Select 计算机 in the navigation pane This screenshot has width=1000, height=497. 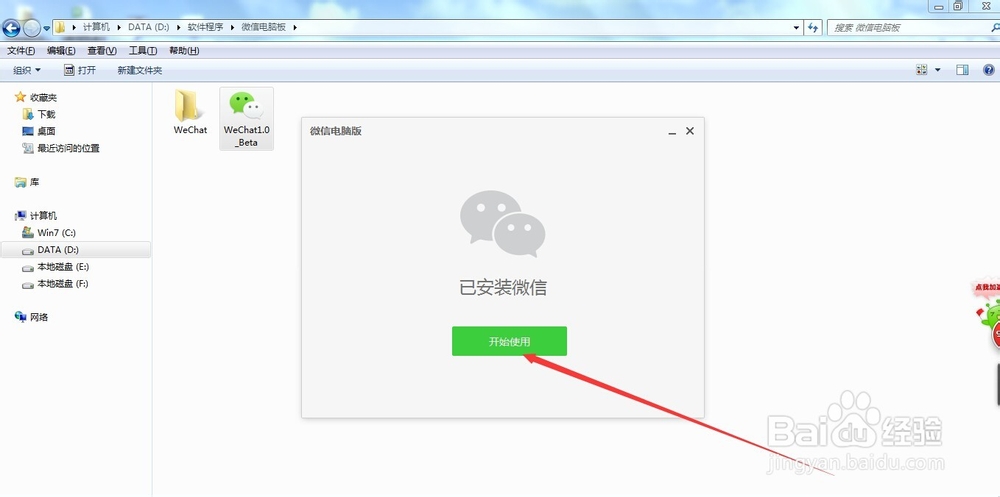36,216
